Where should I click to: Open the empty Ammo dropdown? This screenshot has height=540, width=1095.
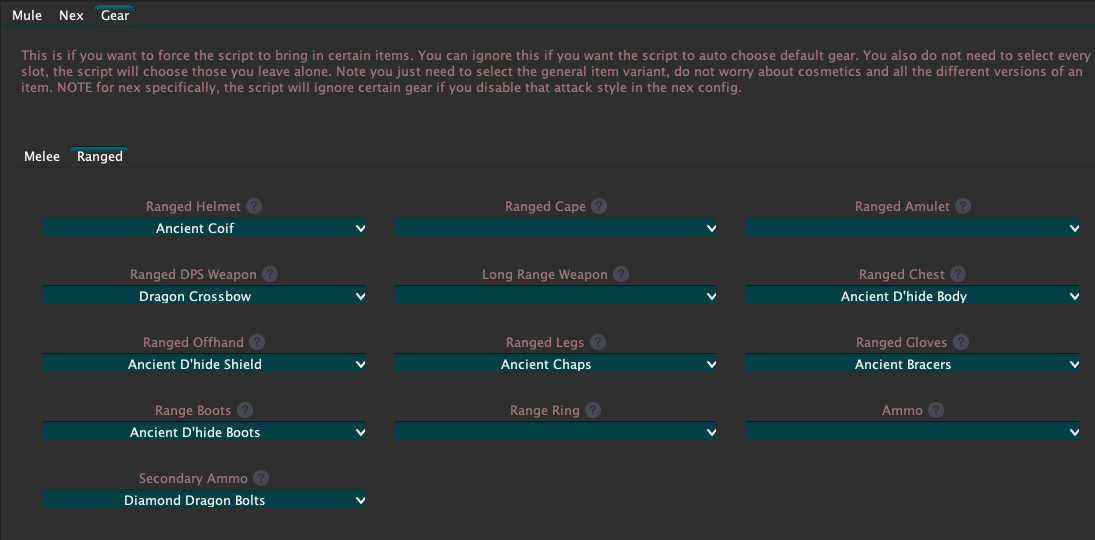click(913, 432)
